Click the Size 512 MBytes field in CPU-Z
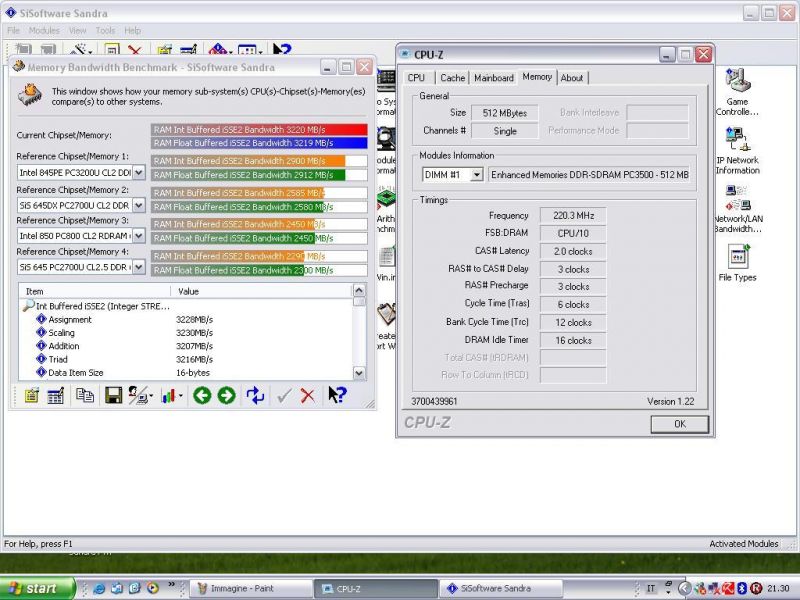Screen dimensions: 800x600 pyautogui.click(x=505, y=113)
